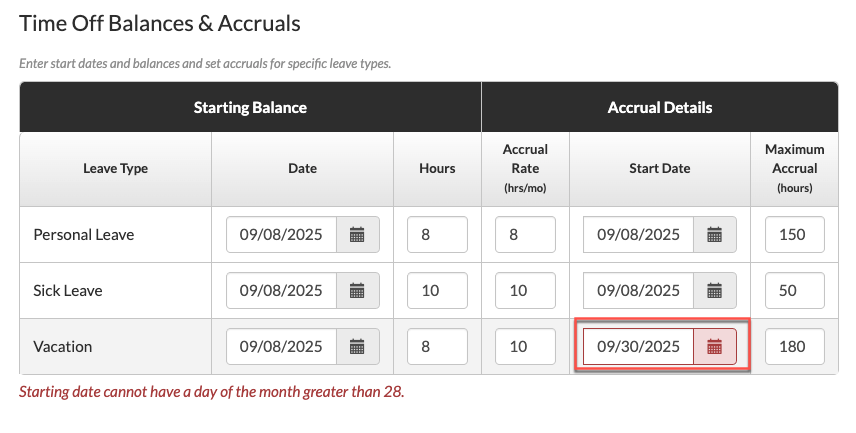
Task: Click Personal Leave accrual start date field
Action: click(x=639, y=235)
